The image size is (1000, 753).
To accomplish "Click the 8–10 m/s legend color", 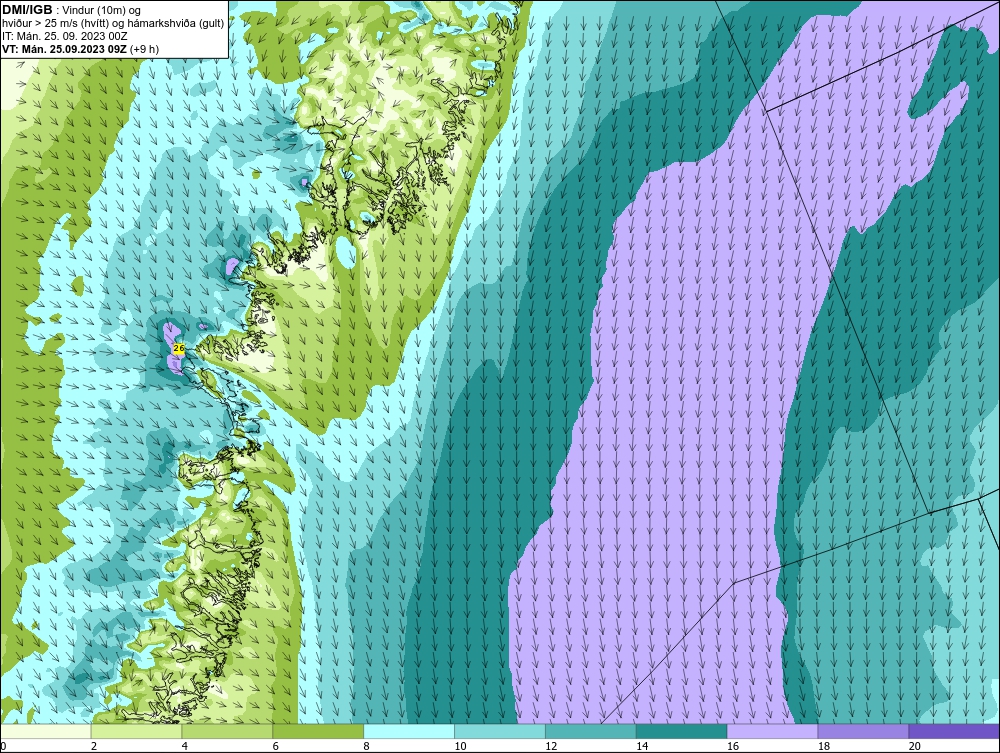I will pyautogui.click(x=409, y=731).
